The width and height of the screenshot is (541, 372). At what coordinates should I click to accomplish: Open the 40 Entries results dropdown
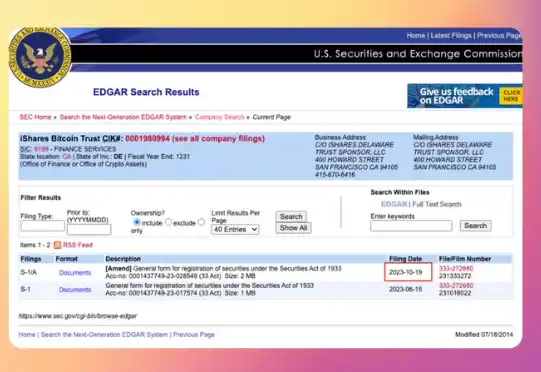coord(235,229)
